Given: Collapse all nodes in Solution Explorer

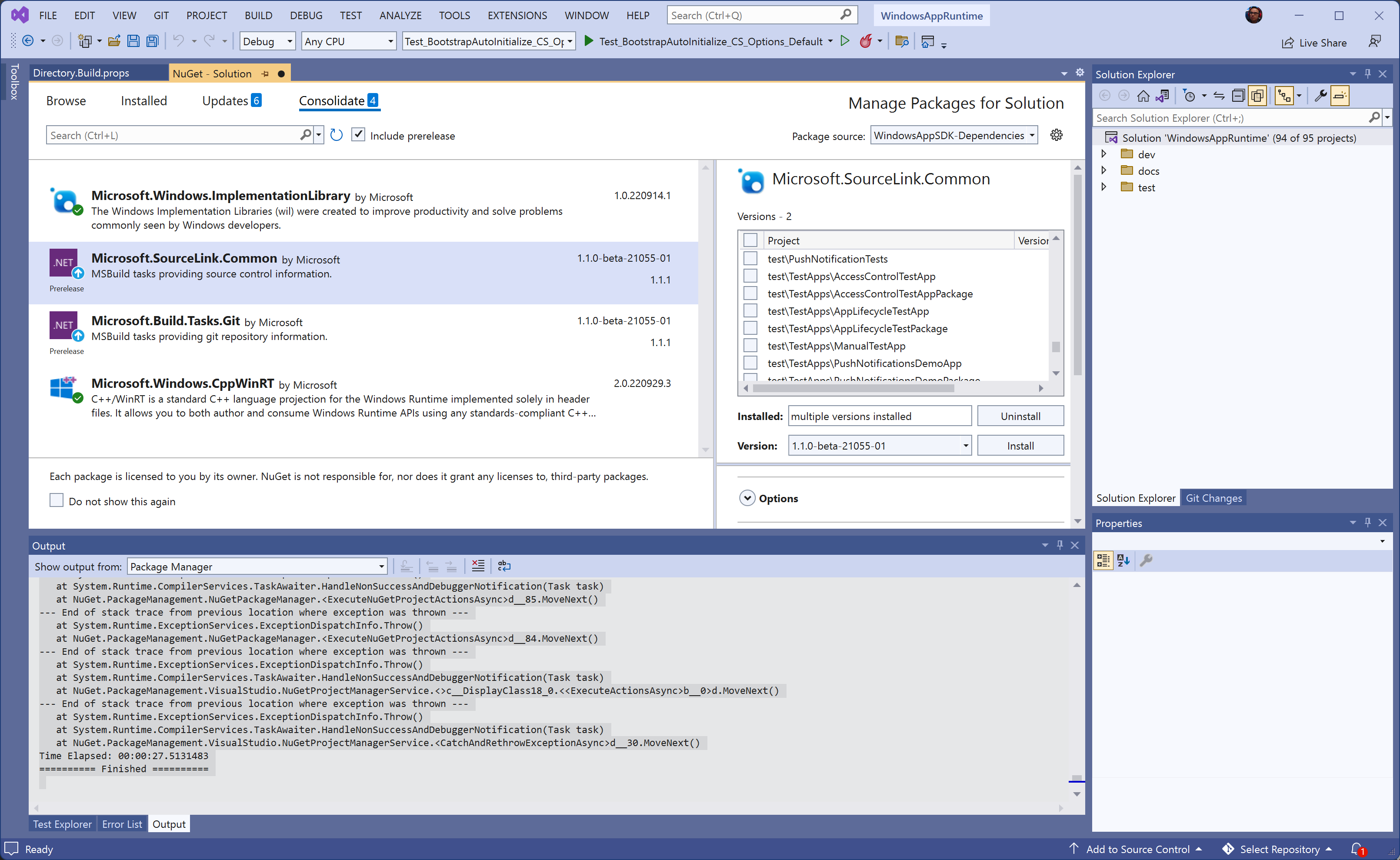Looking at the screenshot, I should click(x=1239, y=96).
